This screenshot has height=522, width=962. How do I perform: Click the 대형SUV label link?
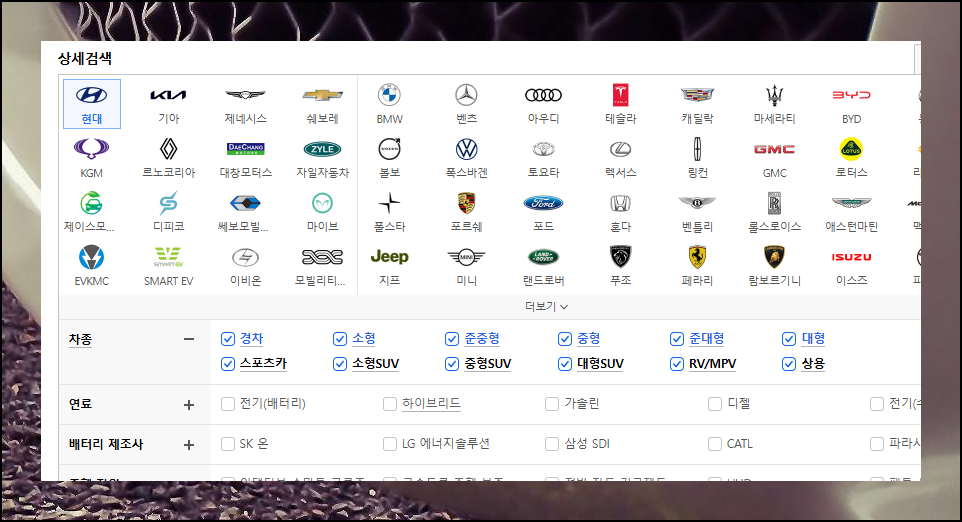[600, 364]
